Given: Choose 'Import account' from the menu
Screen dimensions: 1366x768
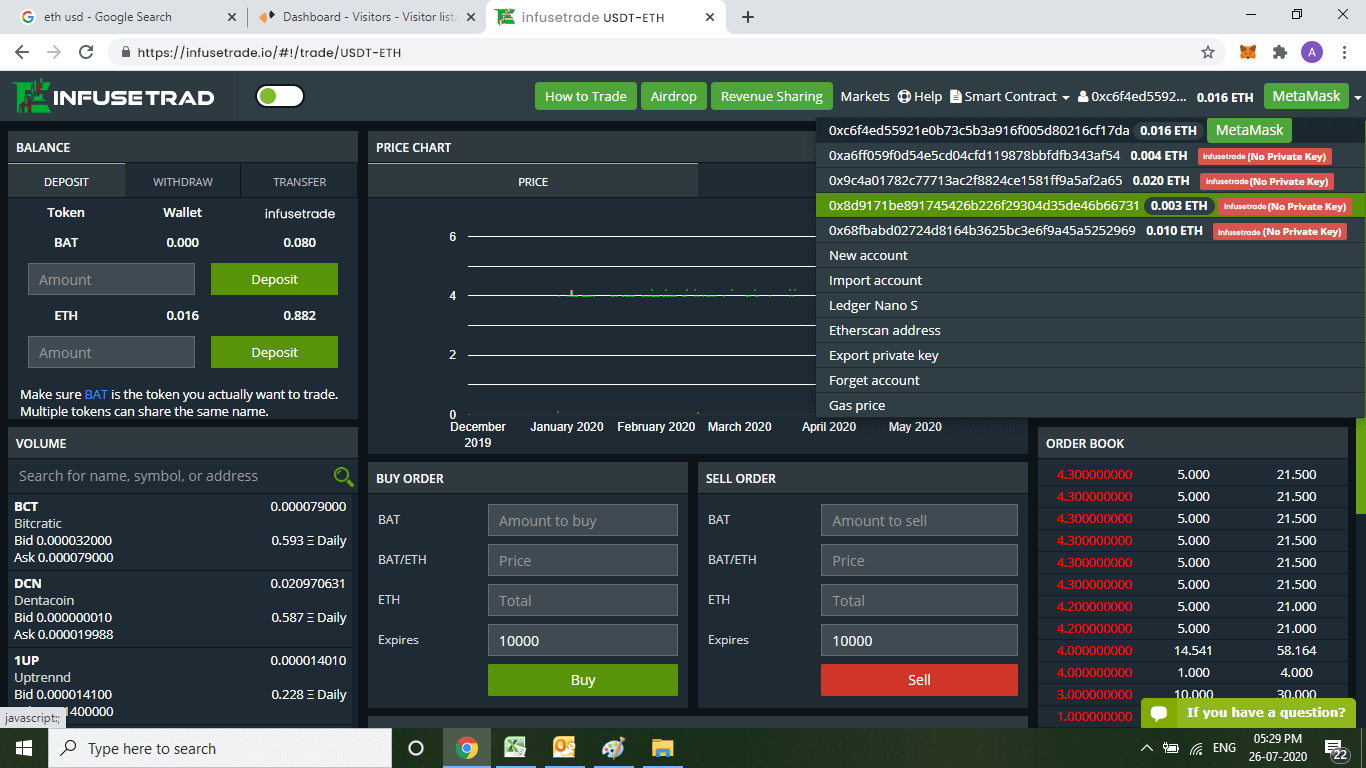Looking at the screenshot, I should (x=1090, y=280).
